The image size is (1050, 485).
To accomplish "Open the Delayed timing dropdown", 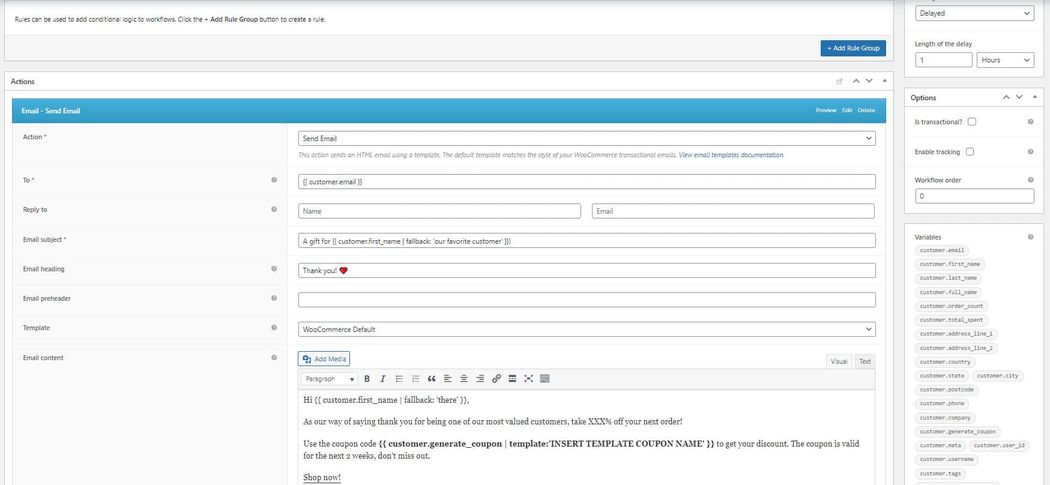I will point(974,13).
